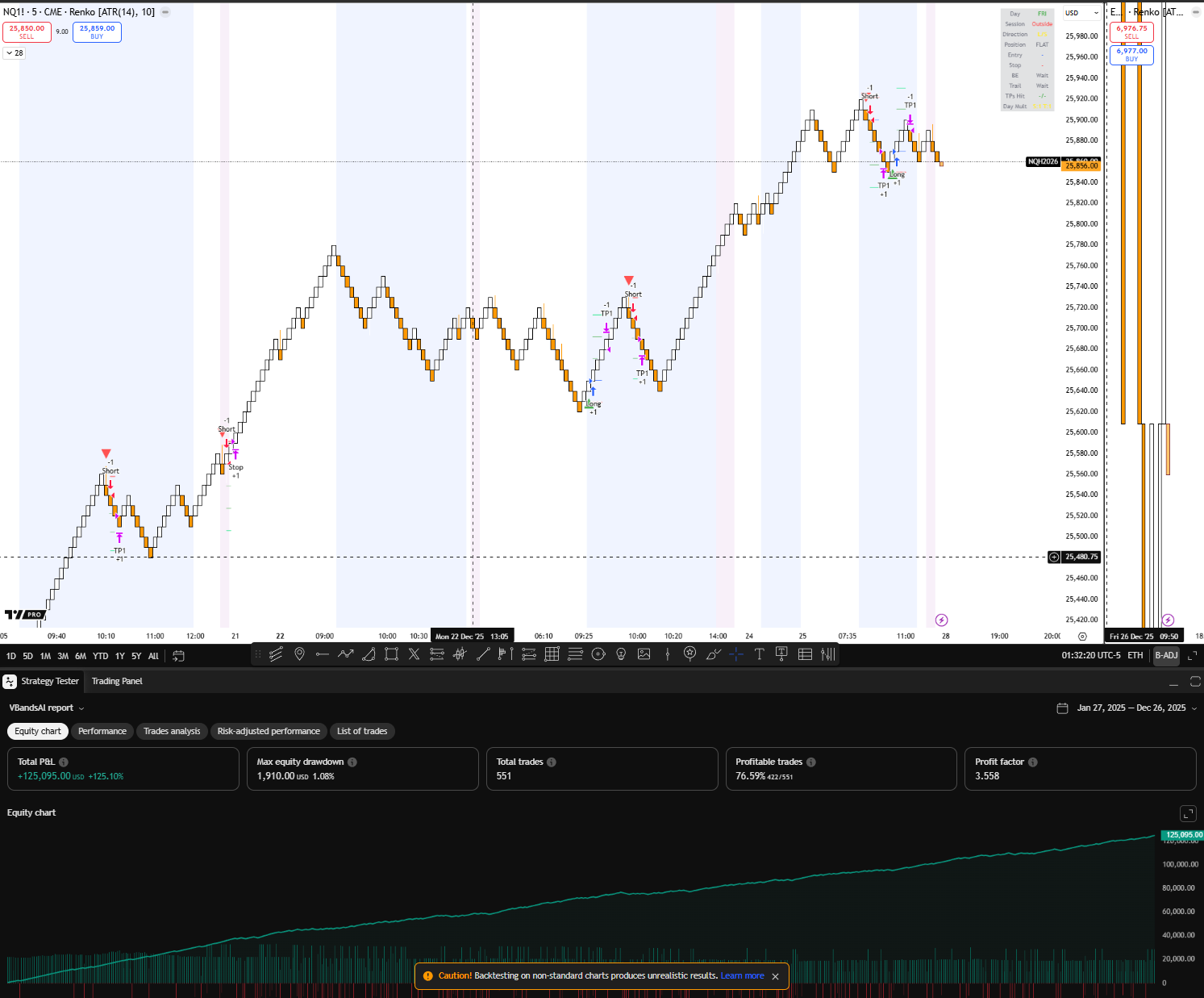The height and width of the screenshot is (998, 1204).
Task: Click the rectangle shape drawing tool
Action: [391, 654]
